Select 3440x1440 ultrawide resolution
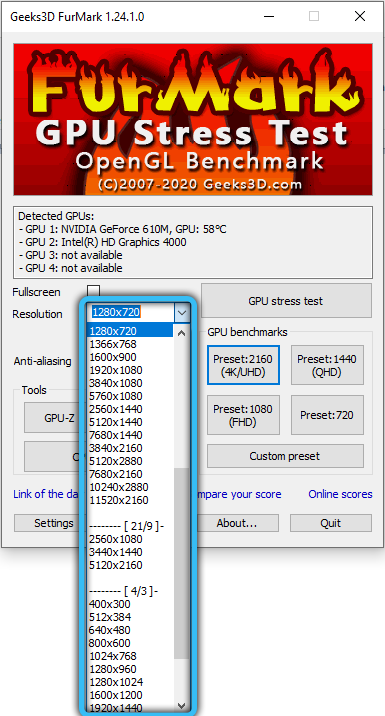385x716 pixels. (x=130, y=552)
